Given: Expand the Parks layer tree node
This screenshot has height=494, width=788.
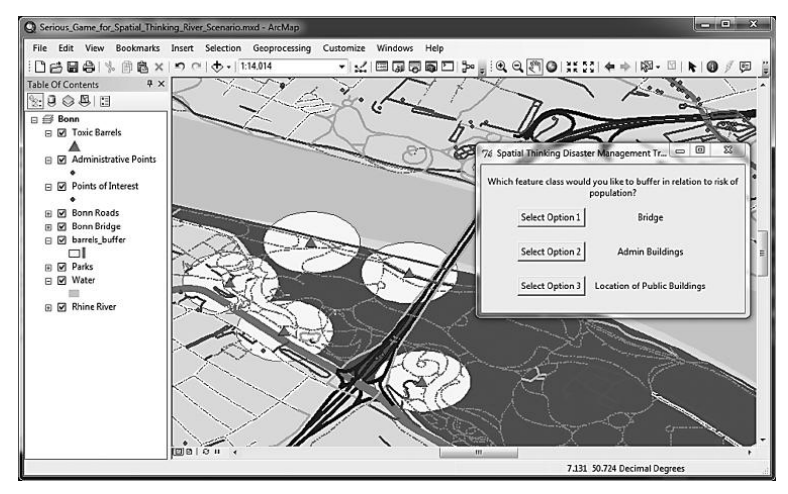Looking at the screenshot, I should coord(48,267).
